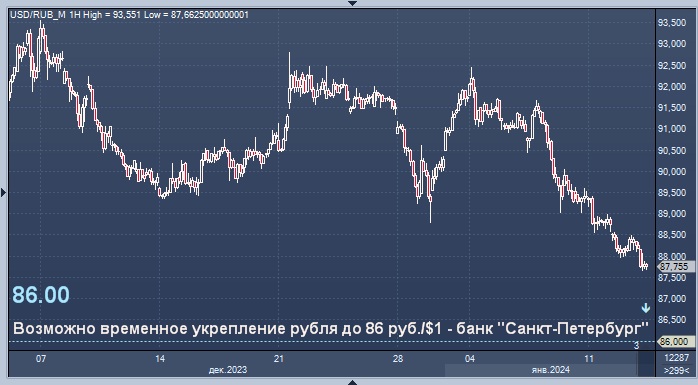Click the headline about bank Санкт-Петербург
This screenshot has height=385, width=698.
pyautogui.click(x=331, y=328)
